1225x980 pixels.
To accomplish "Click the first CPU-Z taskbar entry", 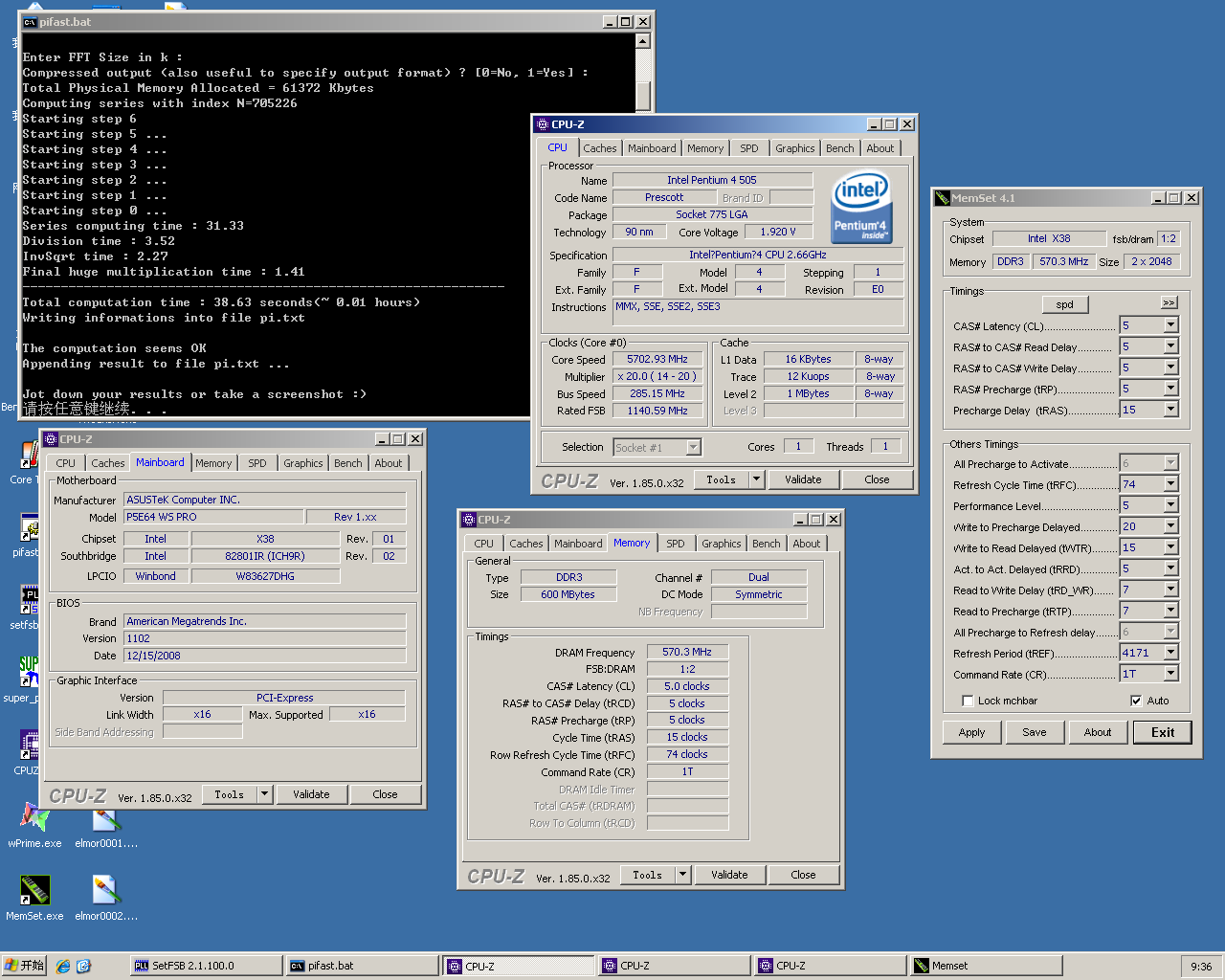I will 518,966.
